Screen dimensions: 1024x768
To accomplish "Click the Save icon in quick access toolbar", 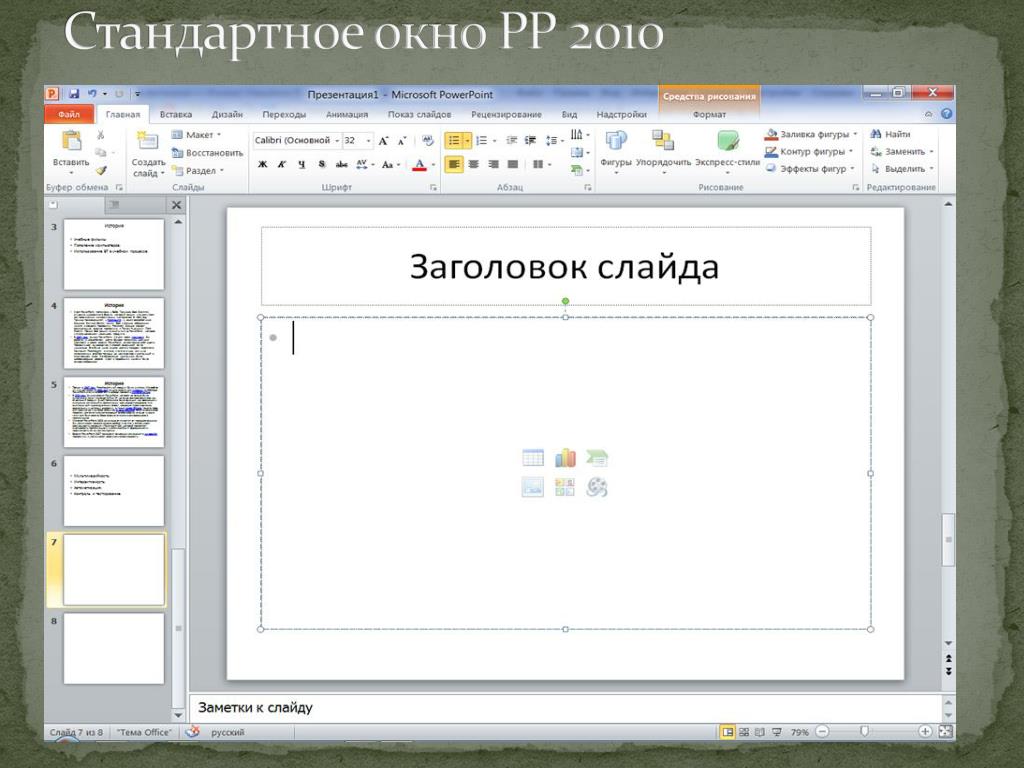I will [74, 94].
